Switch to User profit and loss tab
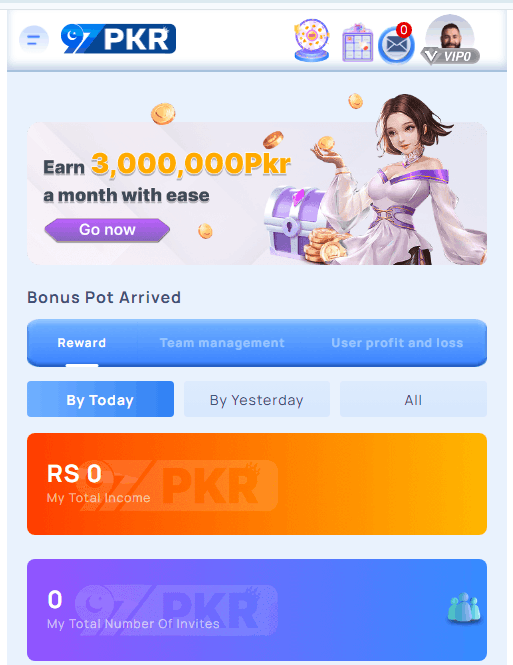 point(397,343)
